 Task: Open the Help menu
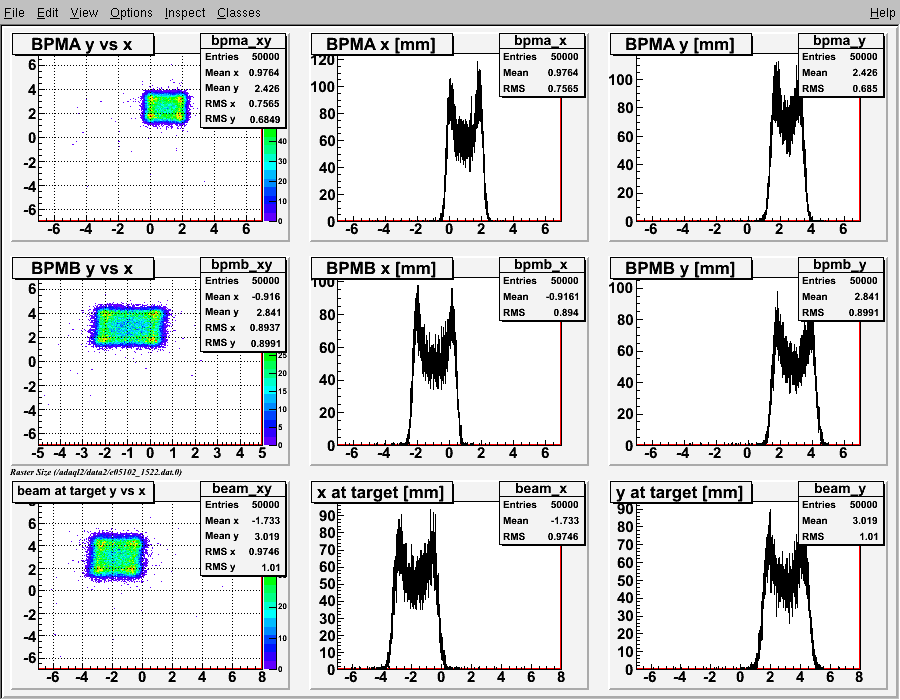(882, 13)
